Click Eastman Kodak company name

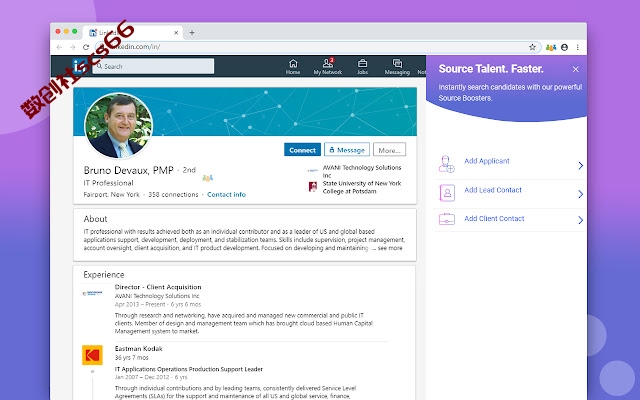point(138,349)
